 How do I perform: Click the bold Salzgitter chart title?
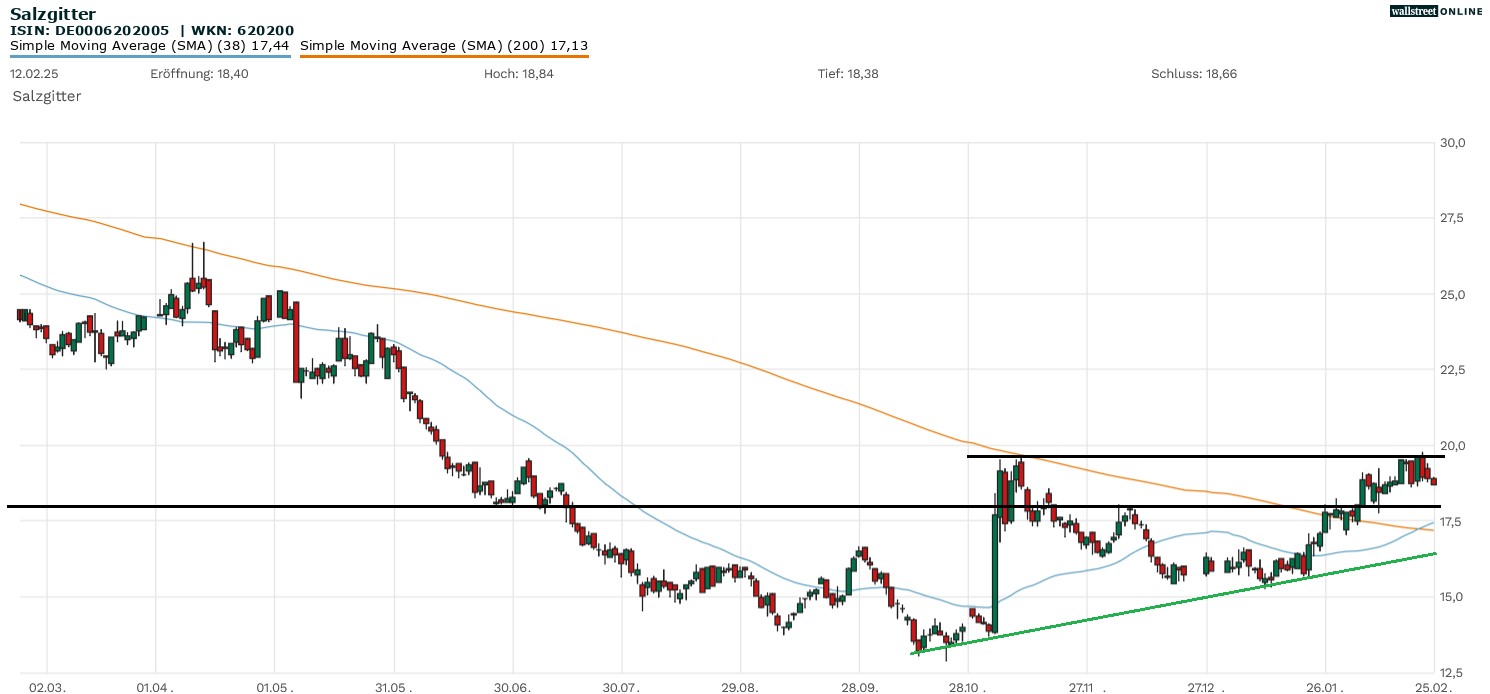53,13
